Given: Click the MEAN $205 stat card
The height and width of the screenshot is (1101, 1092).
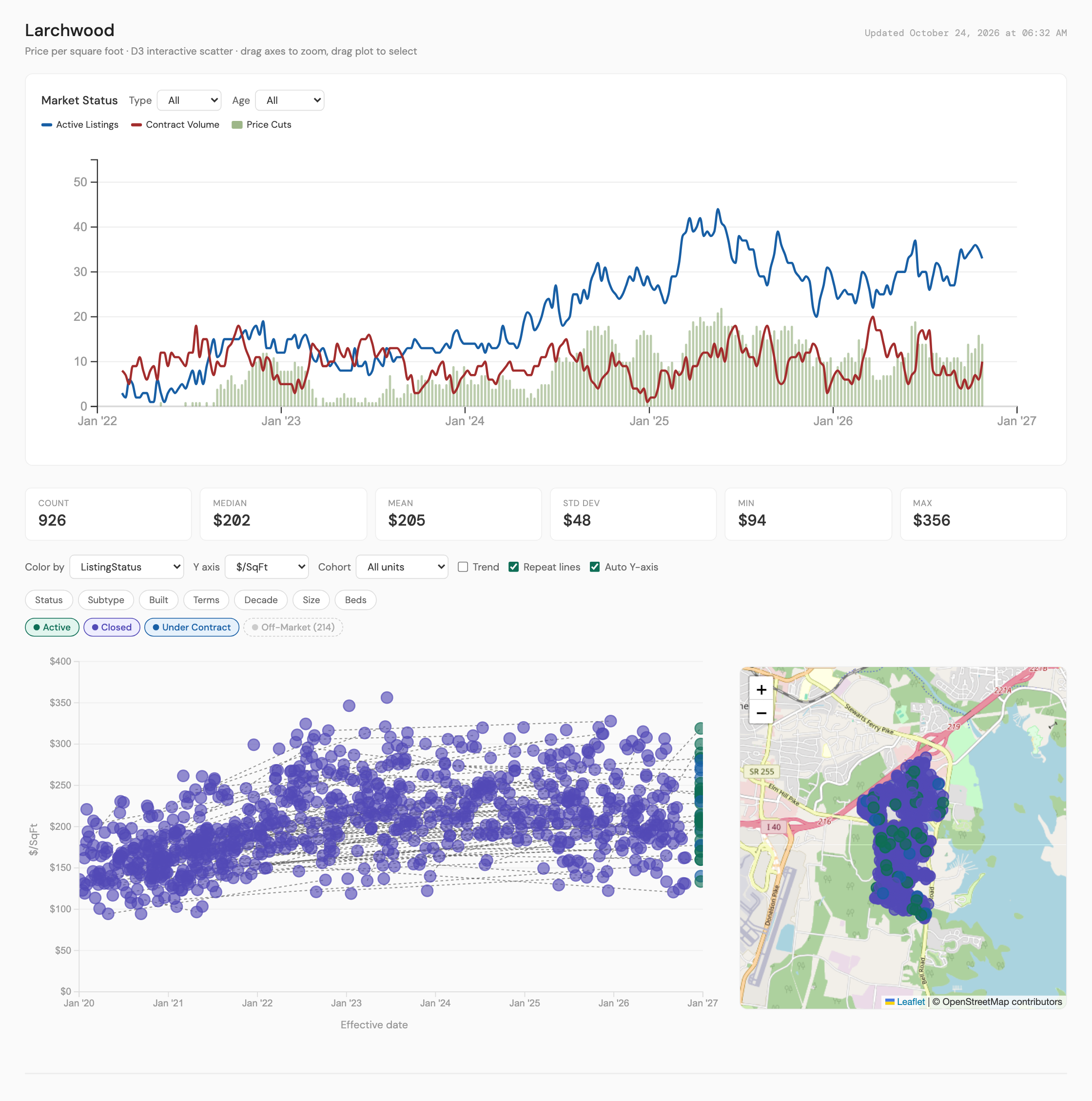Looking at the screenshot, I should [x=458, y=514].
